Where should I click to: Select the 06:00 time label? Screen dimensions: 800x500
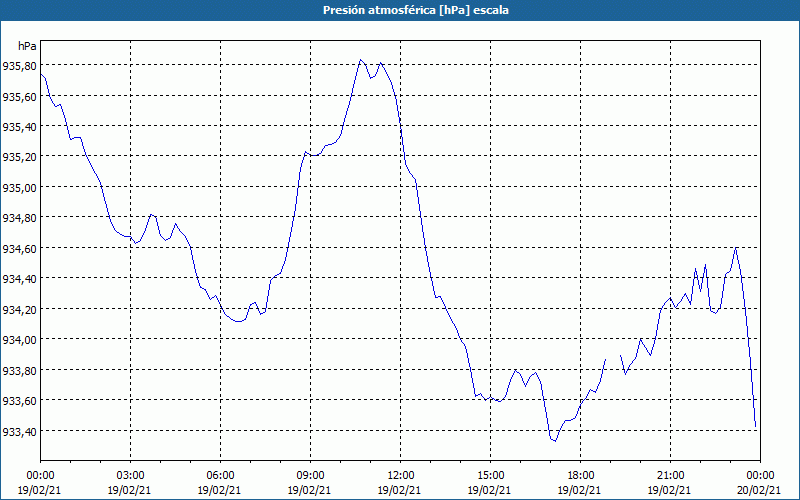point(220,476)
